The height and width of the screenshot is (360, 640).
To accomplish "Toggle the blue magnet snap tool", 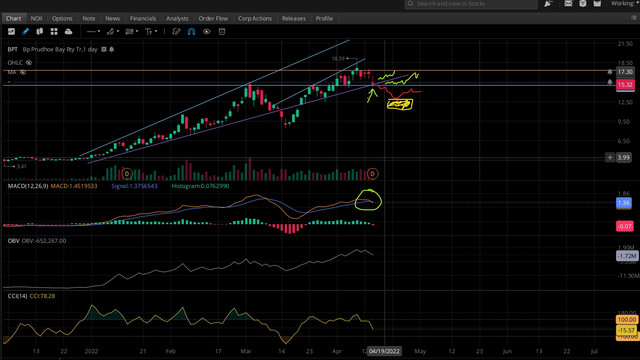I will 191,31.
